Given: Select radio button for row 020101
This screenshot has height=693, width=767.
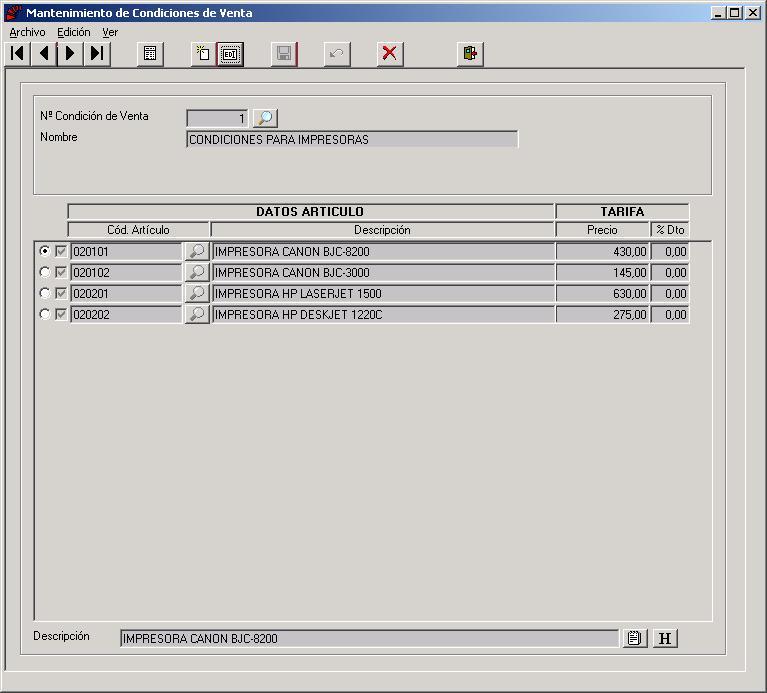Looking at the screenshot, I should 45,251.
